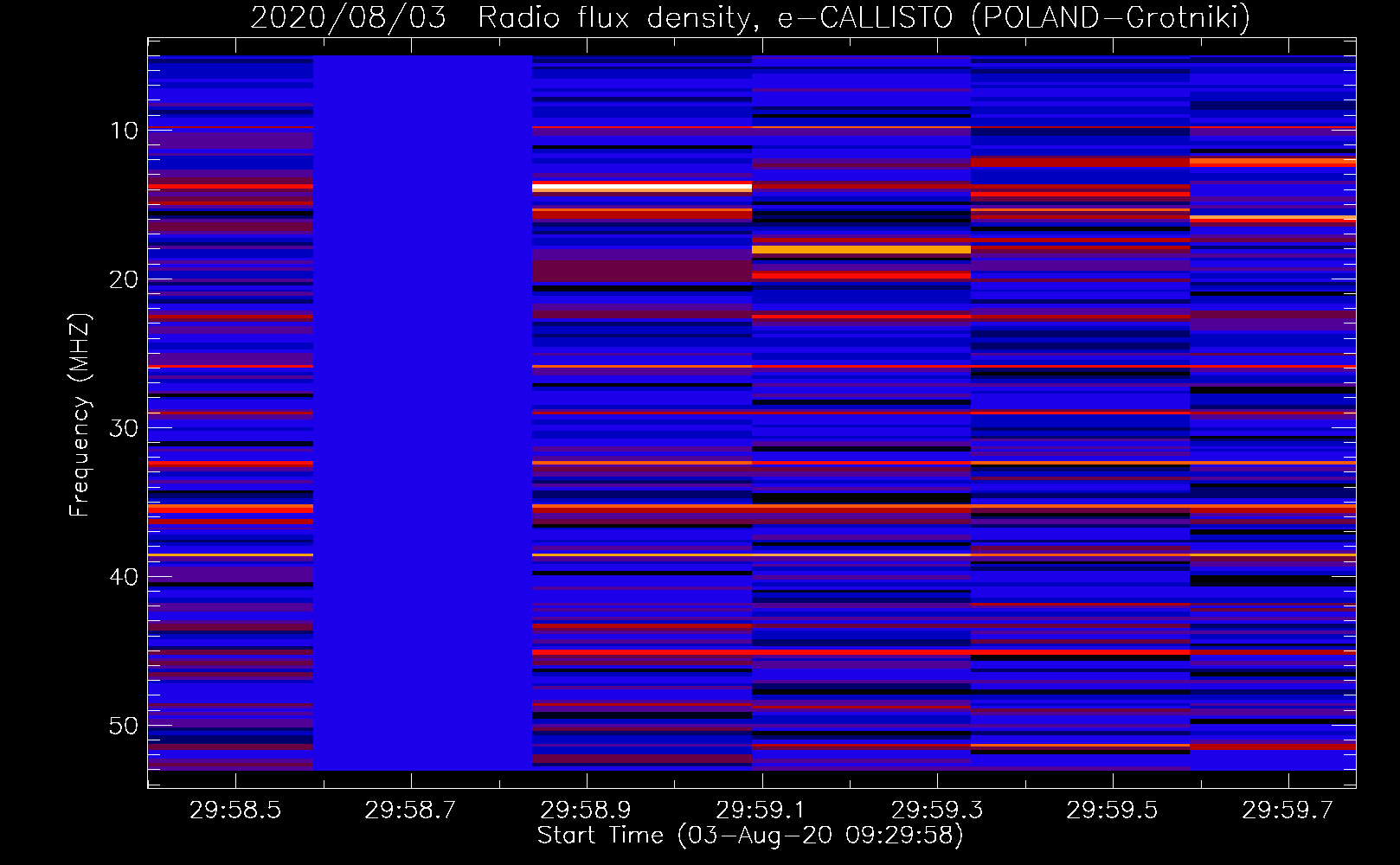Click the time tick label '29:59.7'

(1288, 811)
